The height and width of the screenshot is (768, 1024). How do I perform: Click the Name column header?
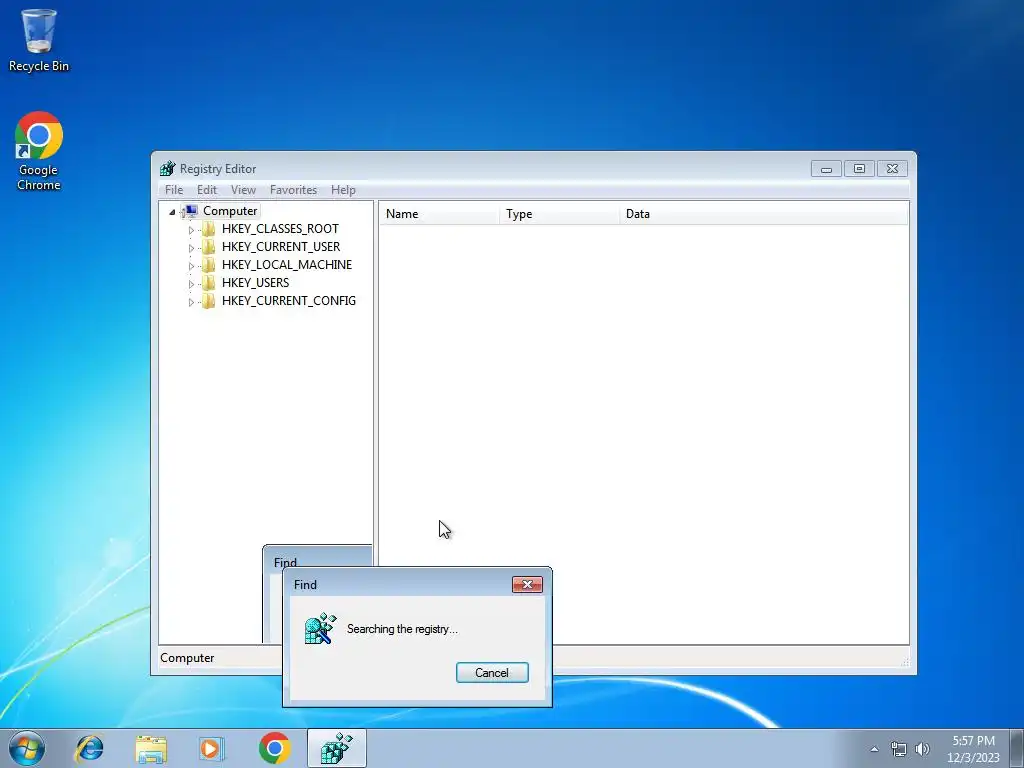tap(439, 214)
